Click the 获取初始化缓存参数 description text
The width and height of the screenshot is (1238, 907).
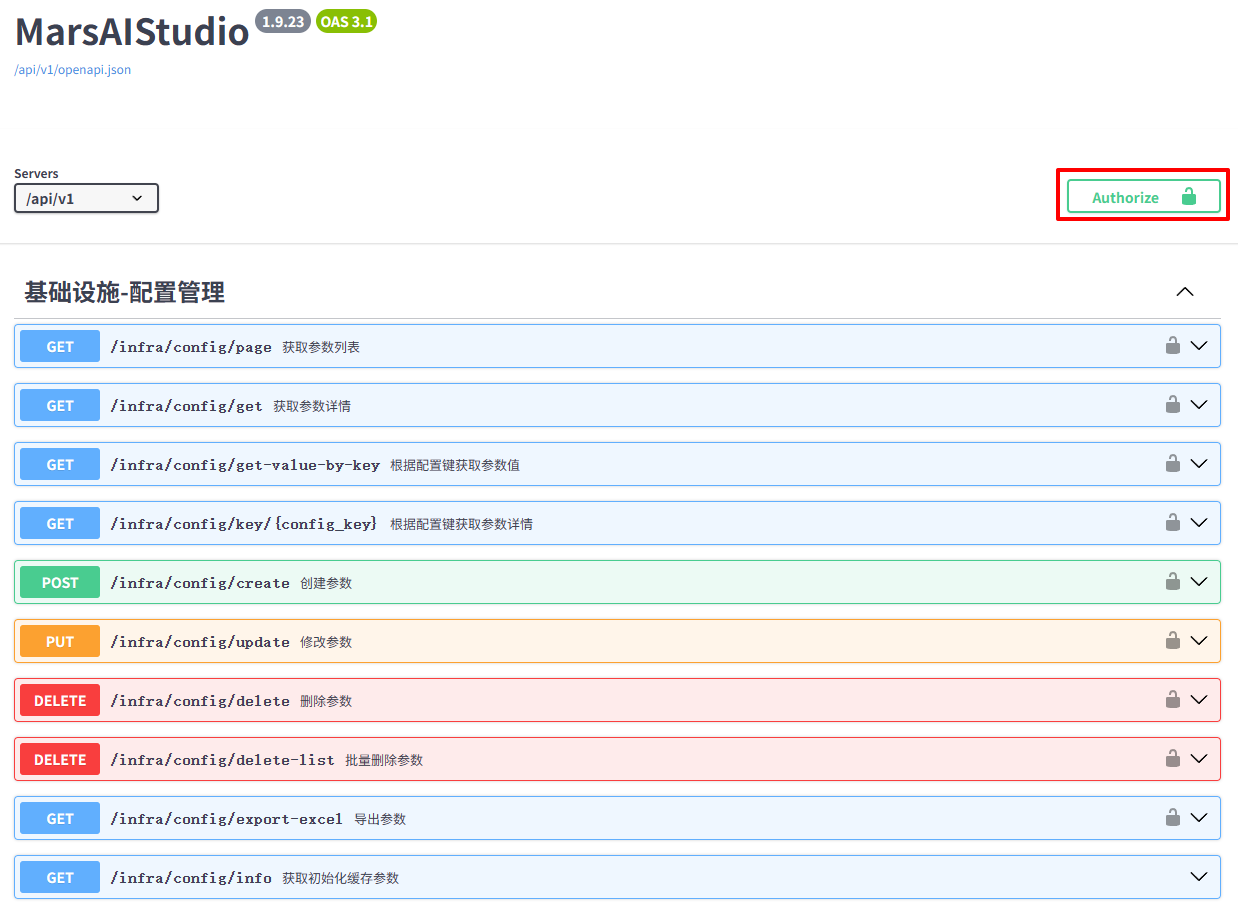[x=340, y=878]
